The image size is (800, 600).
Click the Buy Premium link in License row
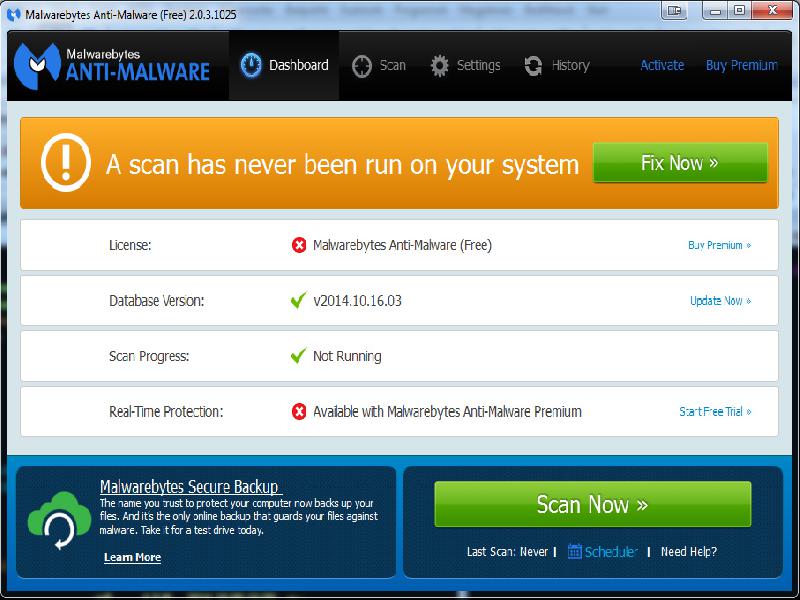719,245
